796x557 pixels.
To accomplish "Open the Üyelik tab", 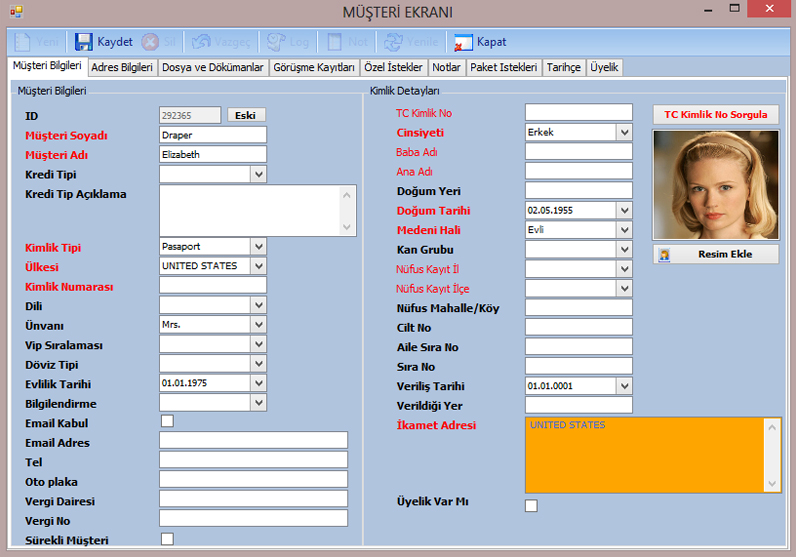I will coord(604,68).
